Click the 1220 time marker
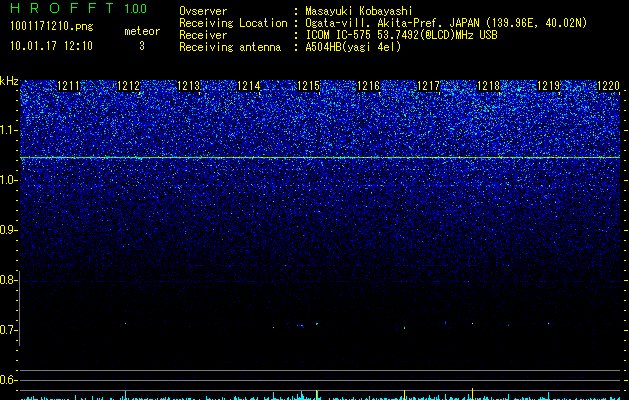The width and height of the screenshot is (629, 400). coord(609,86)
